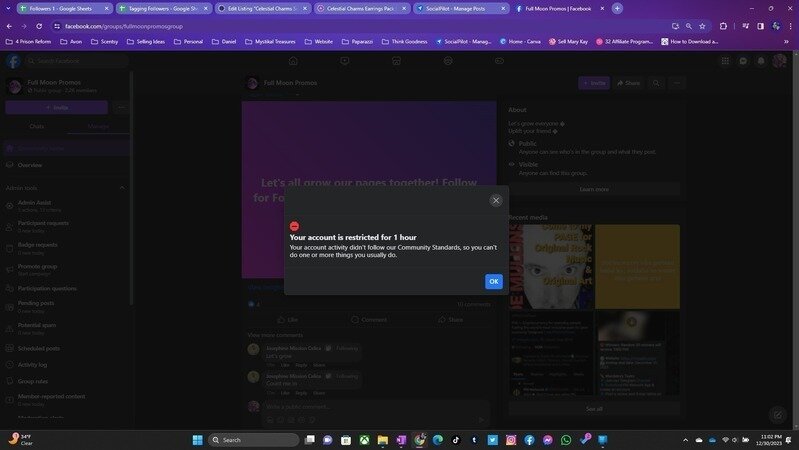Click the Home - Canva bookmark

(x=523, y=42)
